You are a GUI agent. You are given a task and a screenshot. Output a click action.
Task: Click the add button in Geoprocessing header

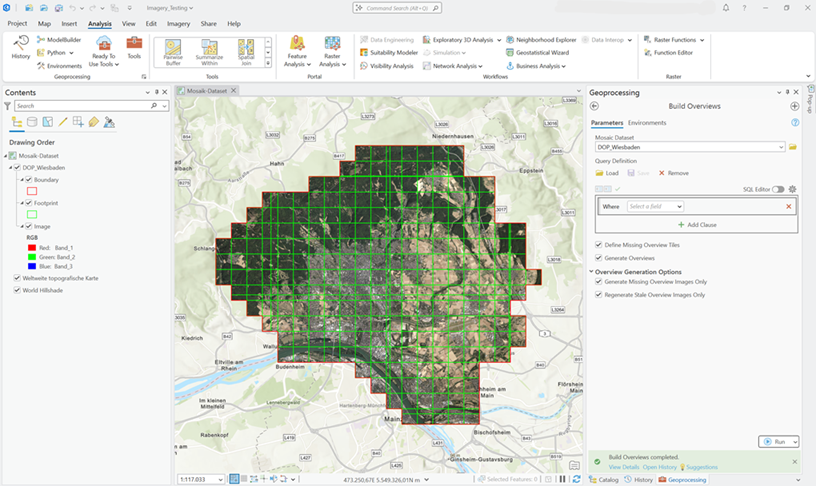pos(794,106)
